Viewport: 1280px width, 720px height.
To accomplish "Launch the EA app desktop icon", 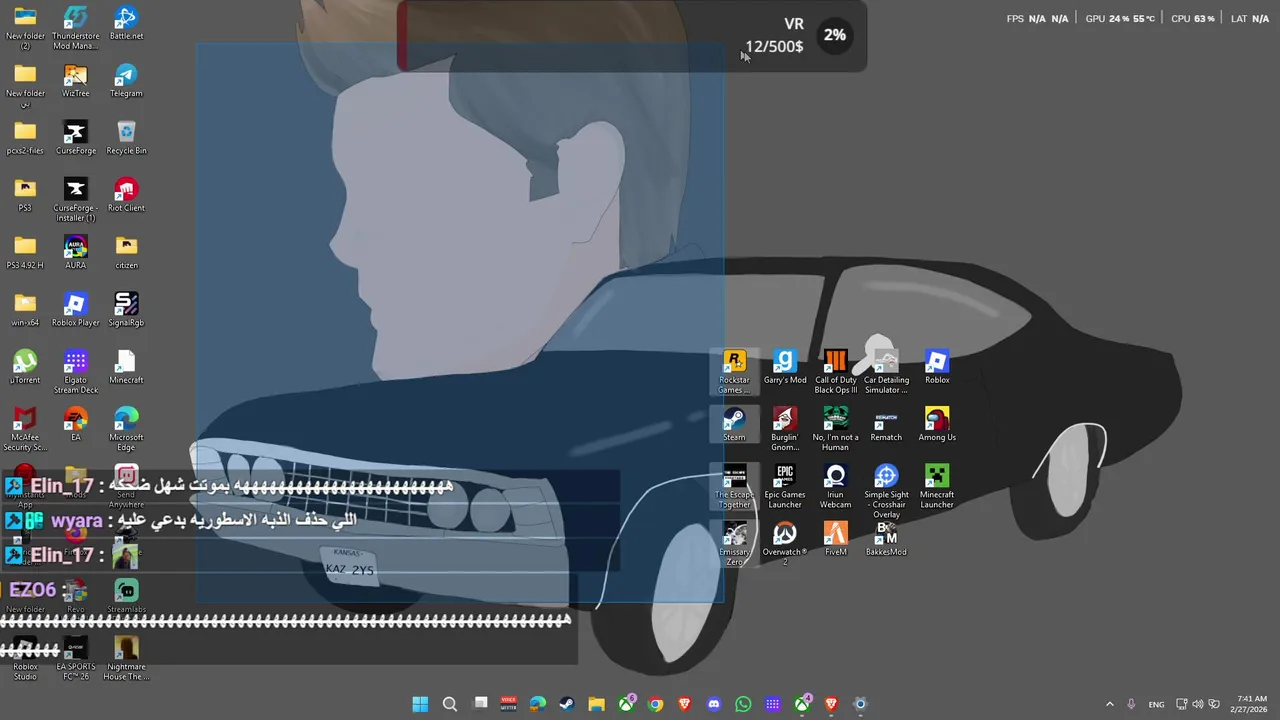I will (75, 425).
